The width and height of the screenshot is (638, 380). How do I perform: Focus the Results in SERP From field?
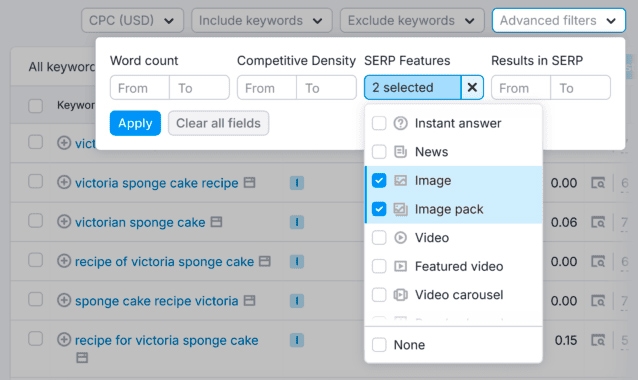click(x=521, y=87)
